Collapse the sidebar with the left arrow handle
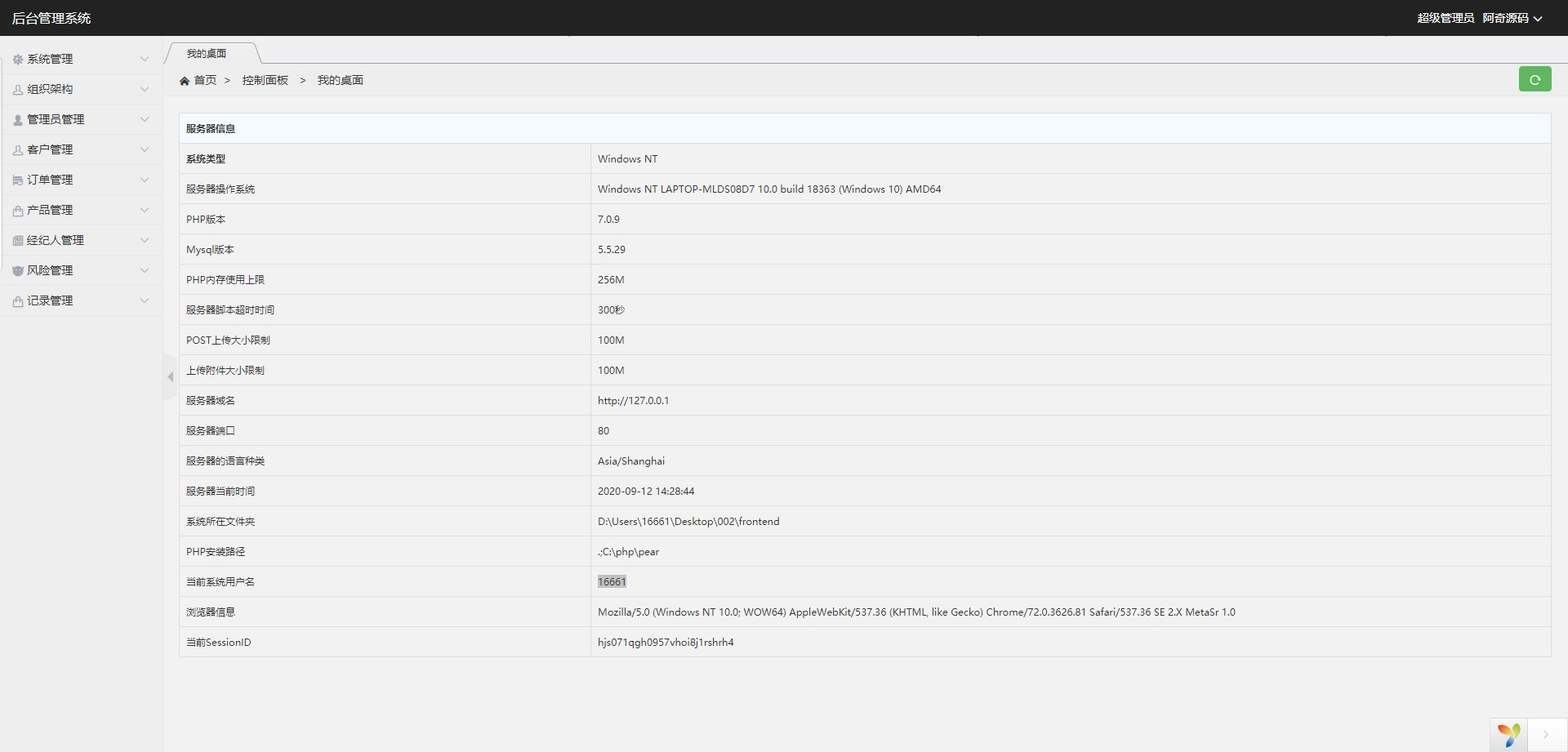 pos(170,377)
